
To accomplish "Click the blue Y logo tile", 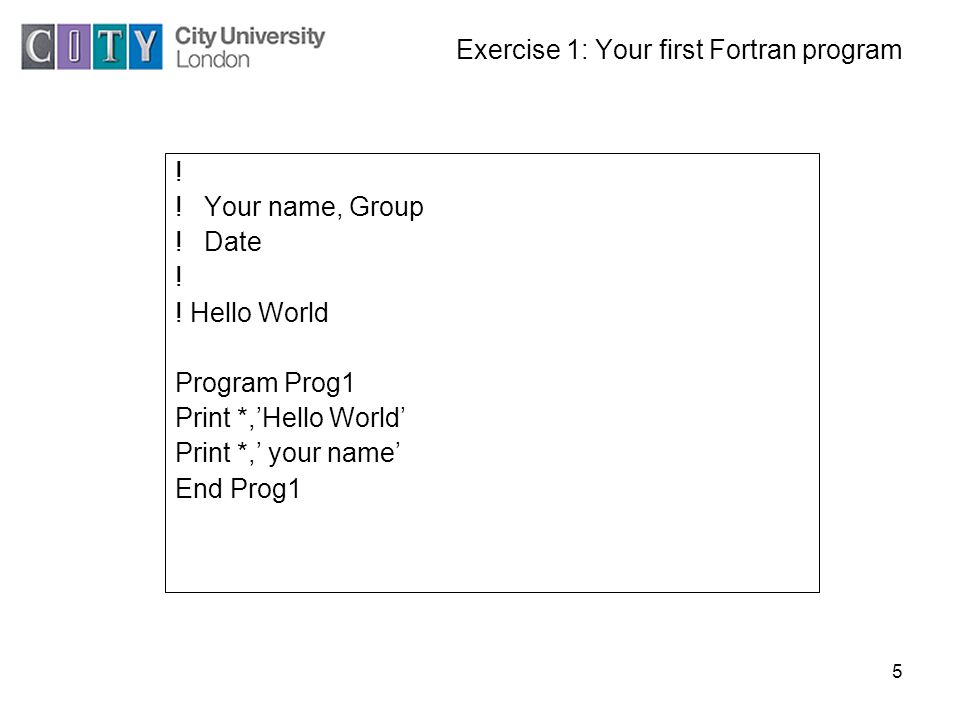I will (146, 47).
